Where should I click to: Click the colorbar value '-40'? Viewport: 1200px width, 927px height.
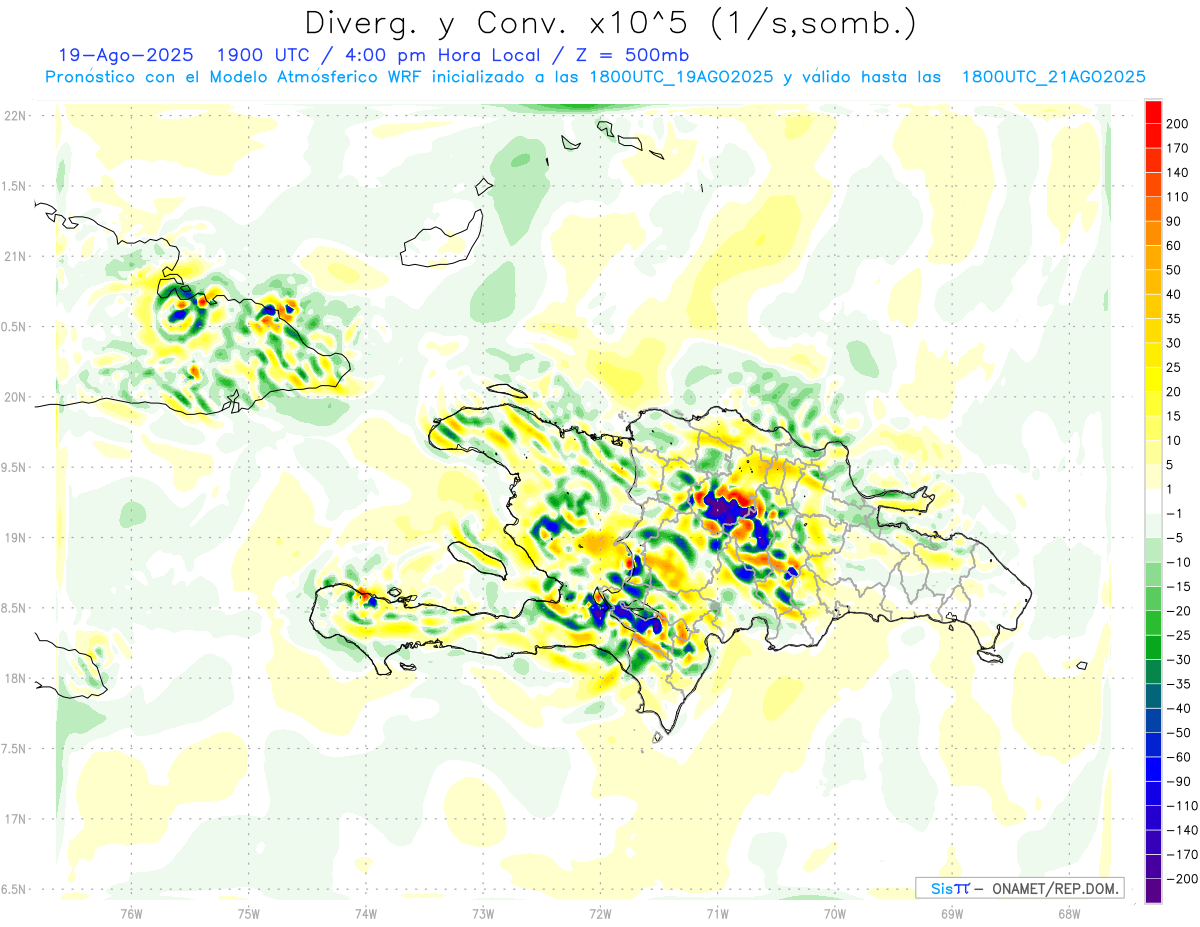pos(1178,708)
